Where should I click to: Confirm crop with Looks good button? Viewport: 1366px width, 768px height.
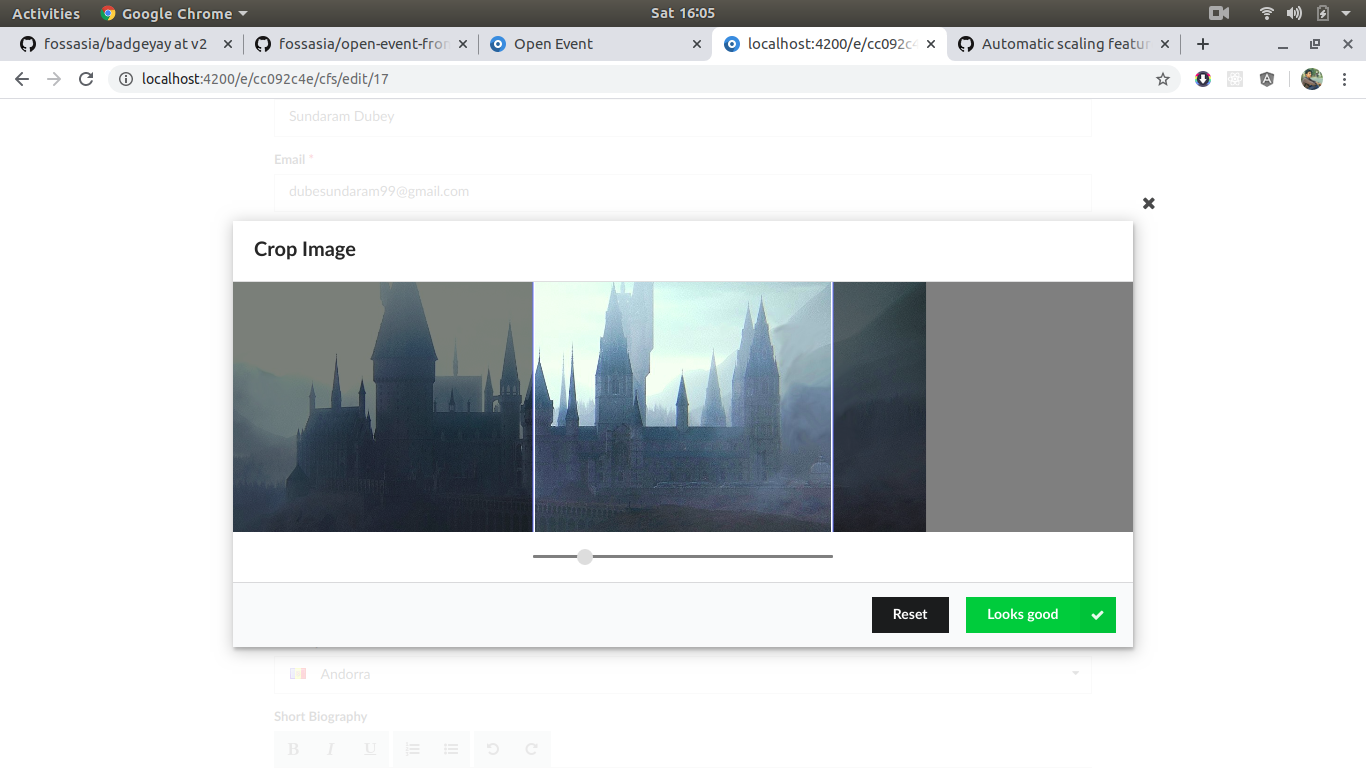[1040, 615]
